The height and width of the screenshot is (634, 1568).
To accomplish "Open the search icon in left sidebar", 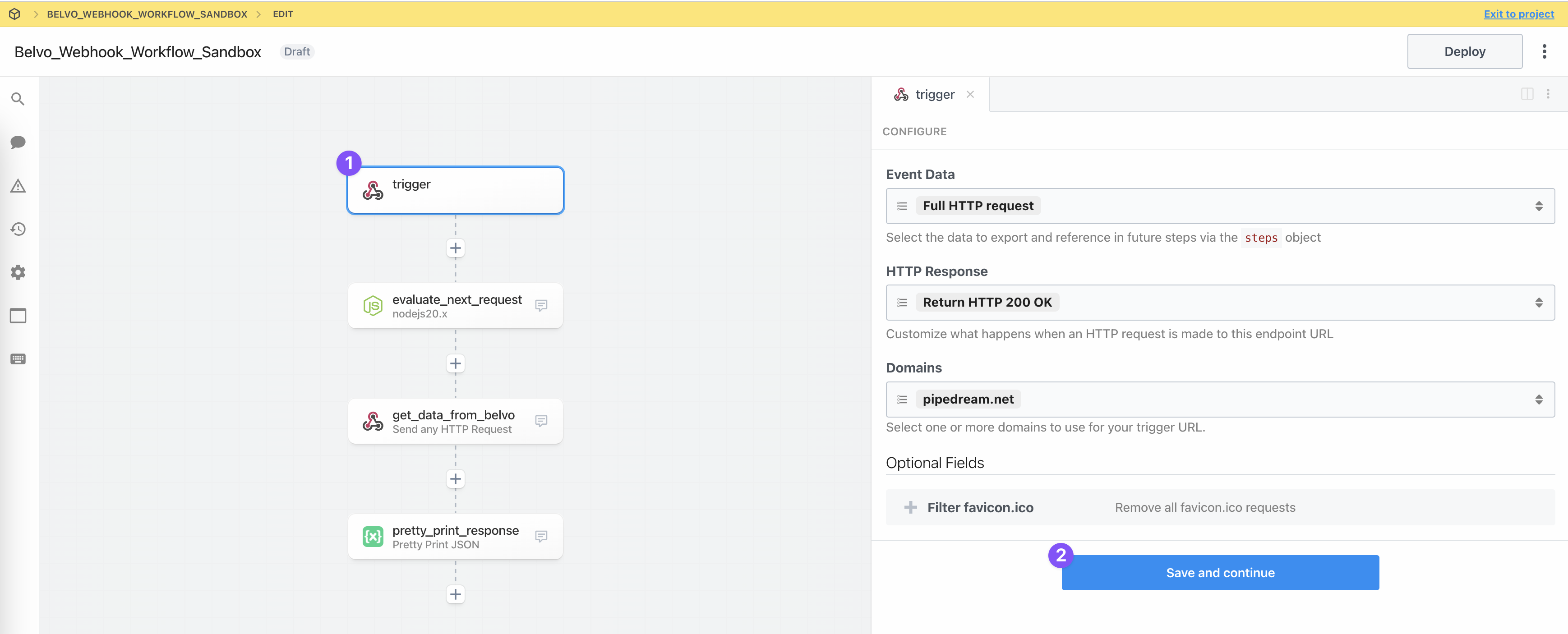I will tap(18, 99).
